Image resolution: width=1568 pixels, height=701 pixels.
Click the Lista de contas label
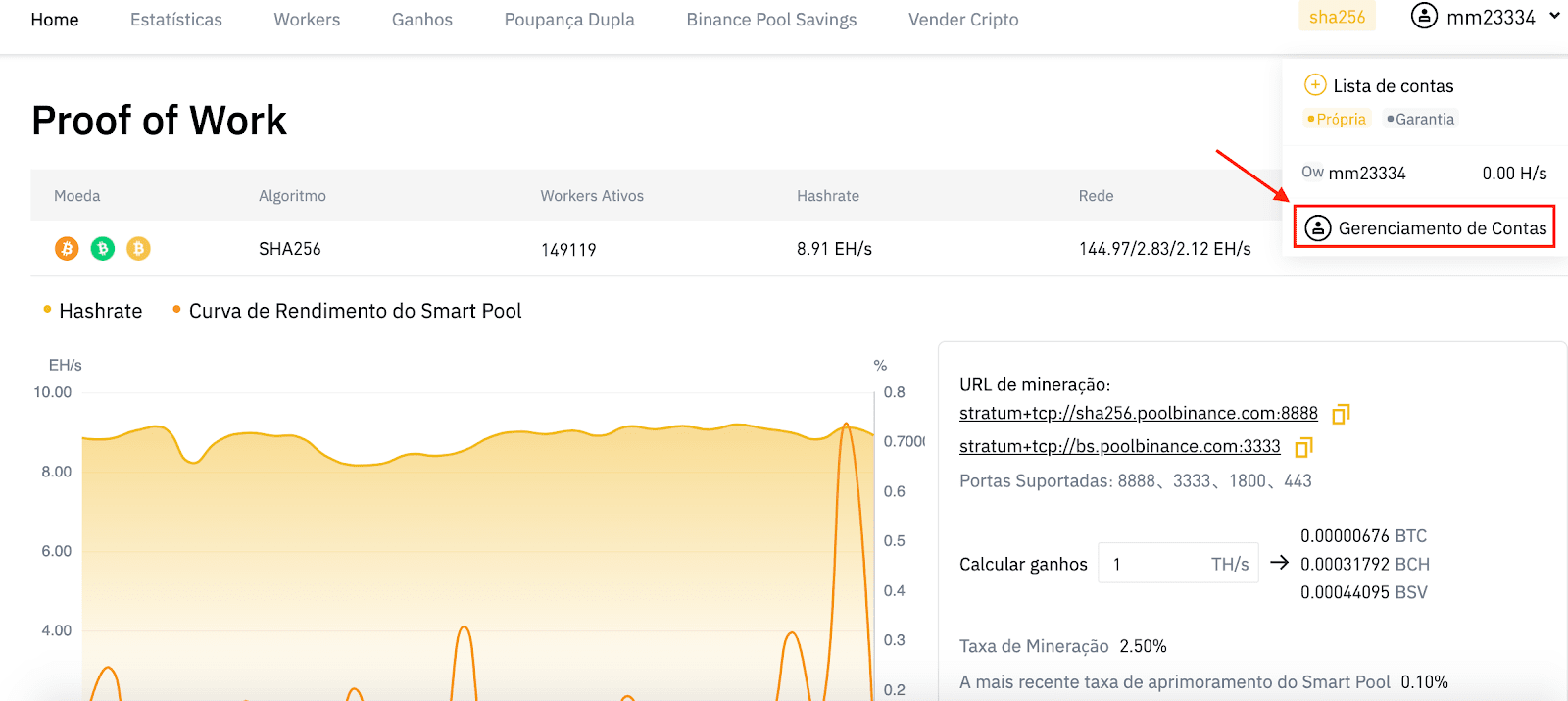(1394, 86)
